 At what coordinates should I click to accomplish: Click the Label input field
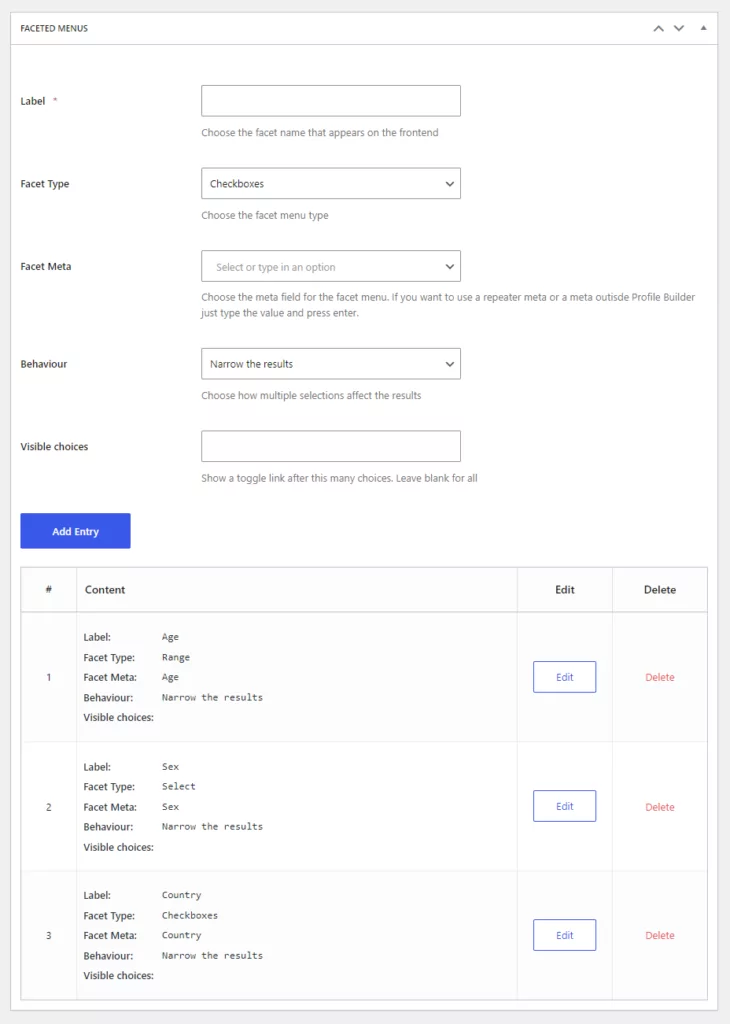330,101
